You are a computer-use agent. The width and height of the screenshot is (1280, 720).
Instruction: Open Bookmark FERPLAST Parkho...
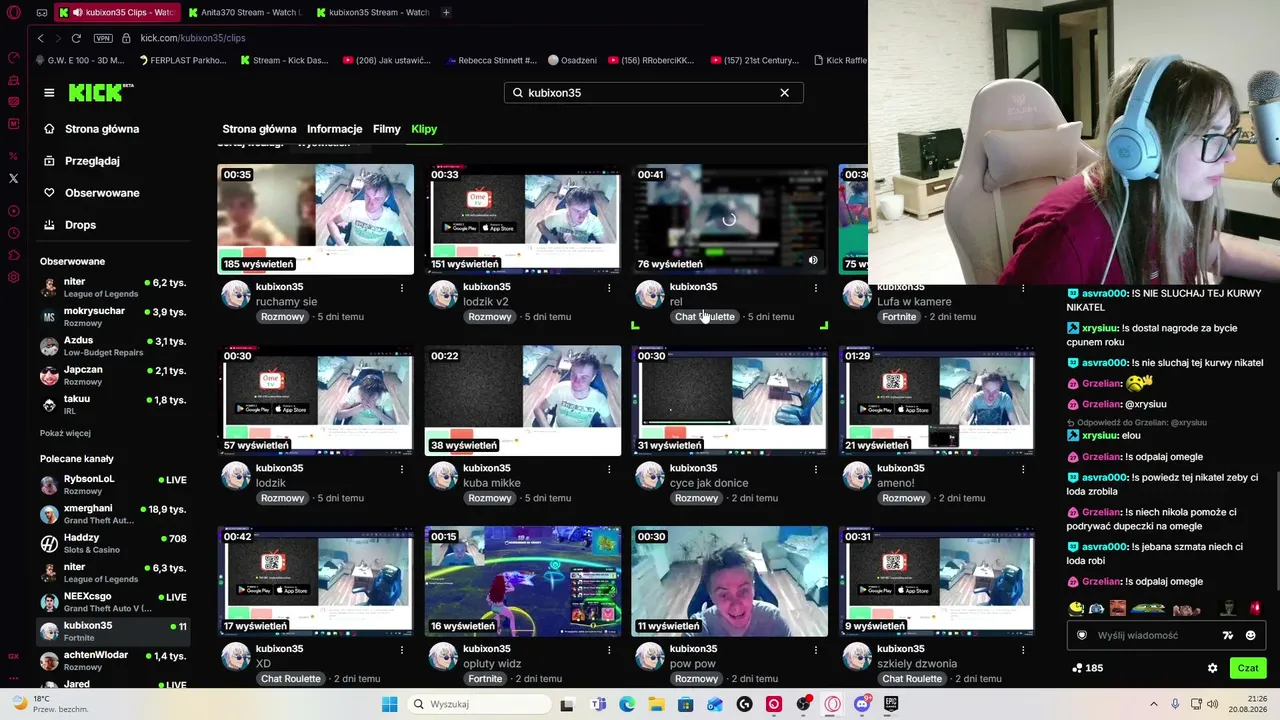182,60
